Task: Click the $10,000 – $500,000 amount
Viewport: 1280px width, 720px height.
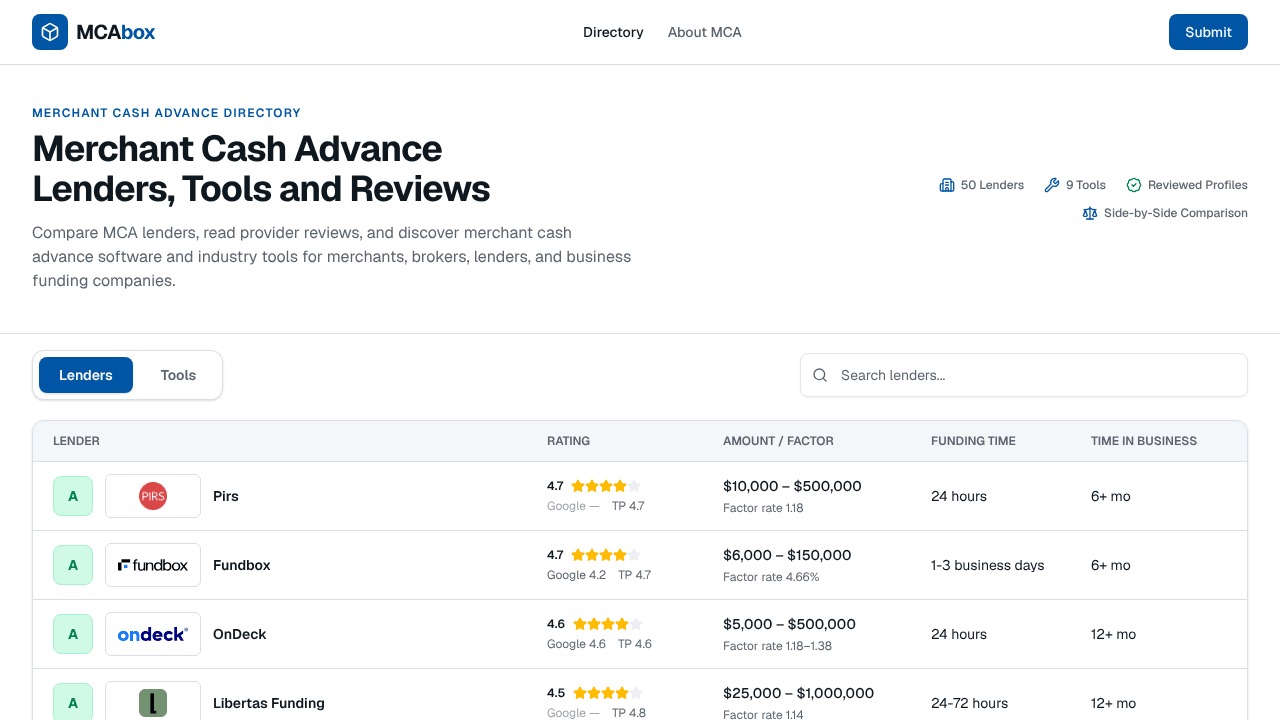Action: (792, 486)
